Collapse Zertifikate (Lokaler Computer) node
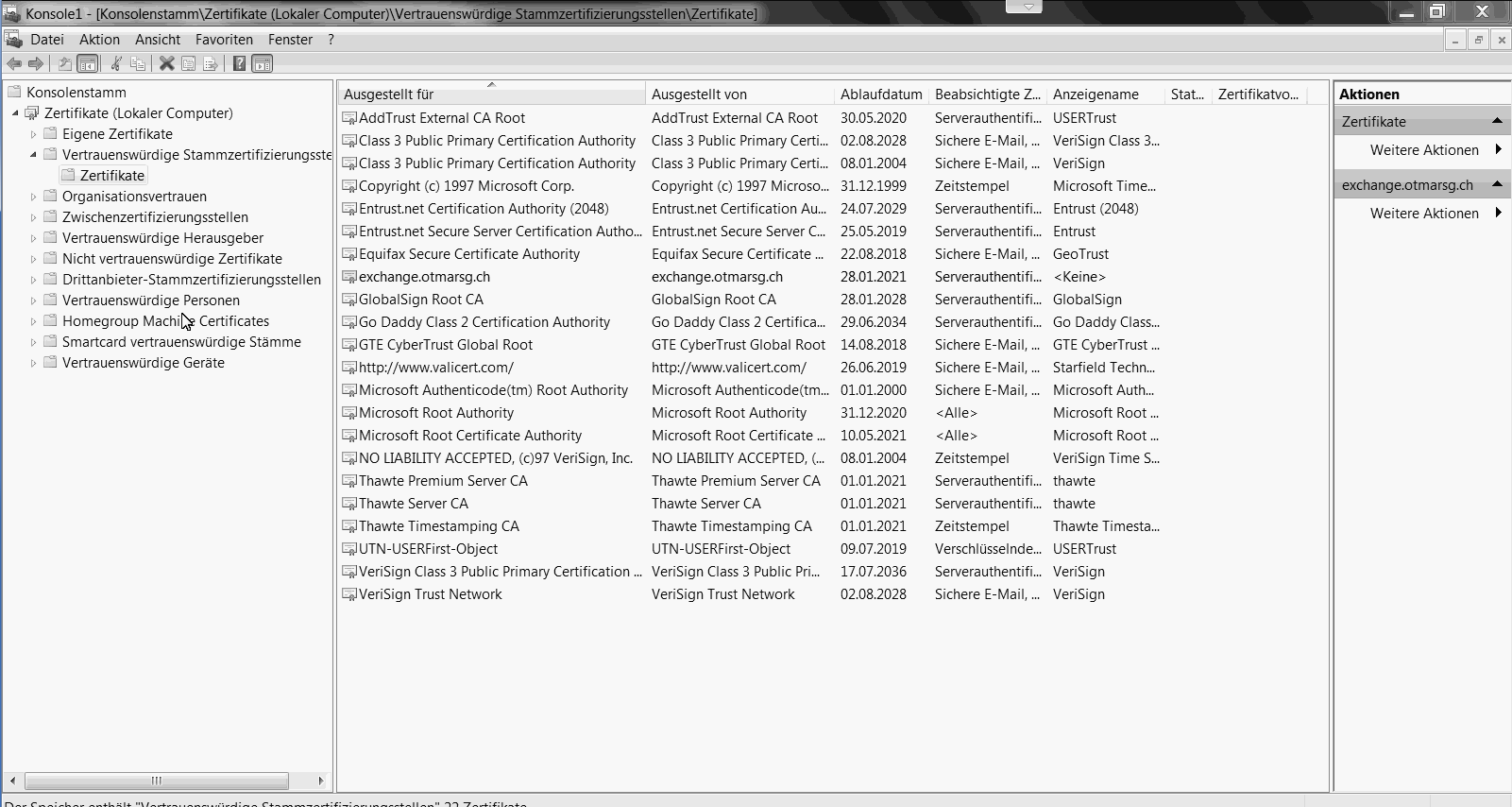This screenshot has height=807, width=1512. (15, 113)
